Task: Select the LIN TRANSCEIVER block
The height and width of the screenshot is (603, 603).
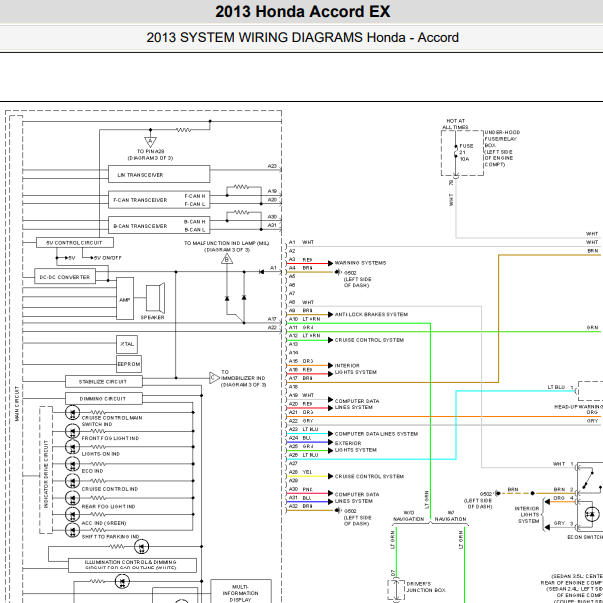Action: [159, 174]
